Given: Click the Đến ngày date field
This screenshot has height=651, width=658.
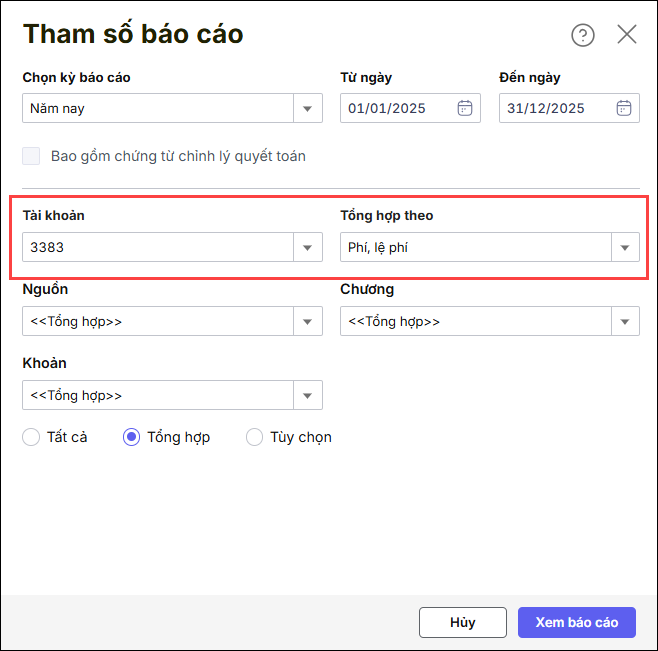Looking at the screenshot, I should 555,108.
